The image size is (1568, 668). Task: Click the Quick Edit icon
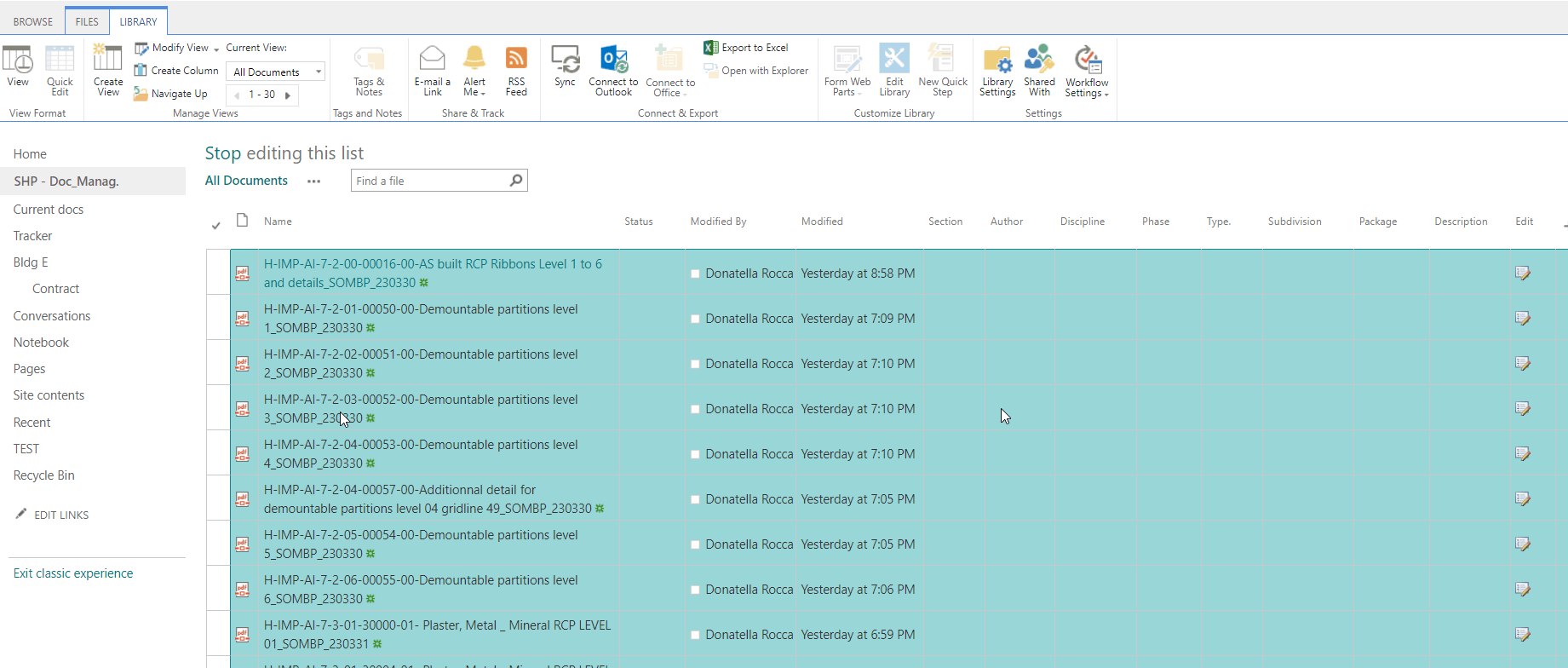click(x=60, y=59)
